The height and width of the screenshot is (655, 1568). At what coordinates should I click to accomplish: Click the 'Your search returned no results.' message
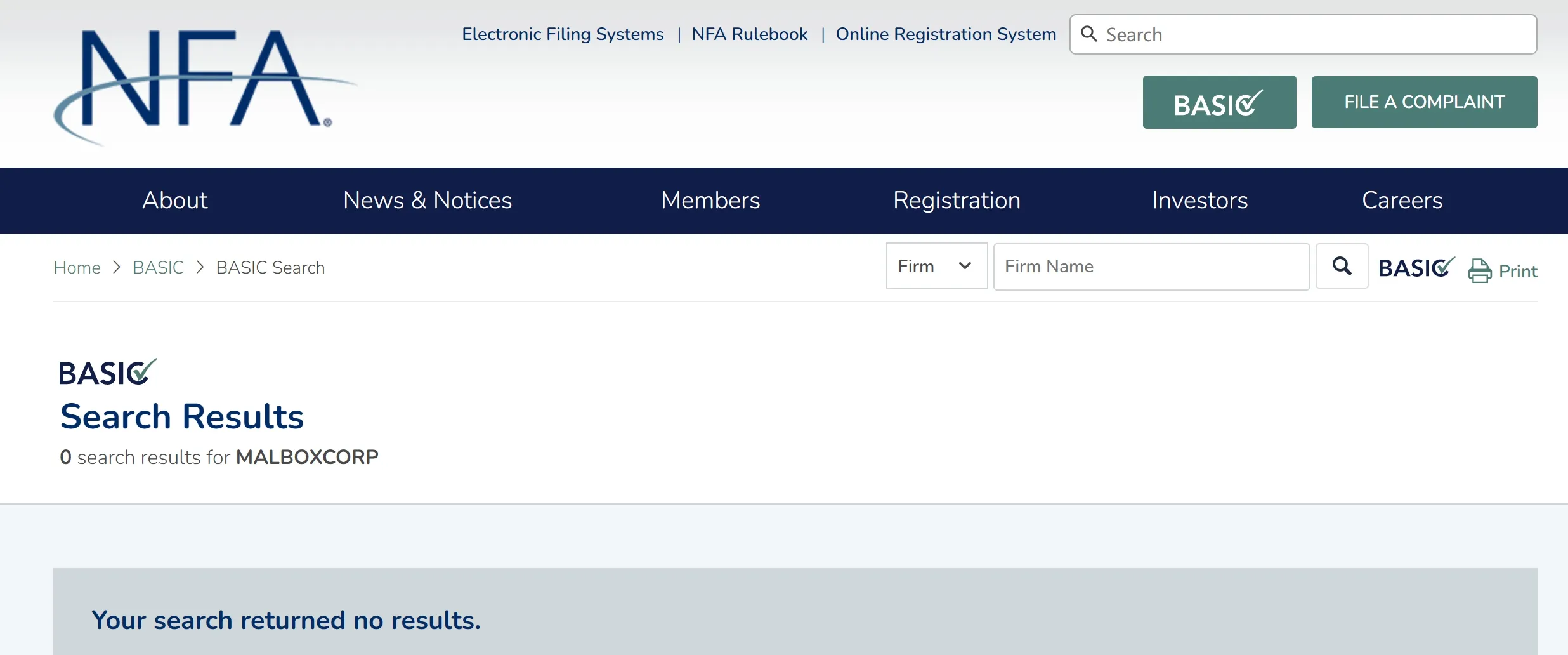coord(286,620)
